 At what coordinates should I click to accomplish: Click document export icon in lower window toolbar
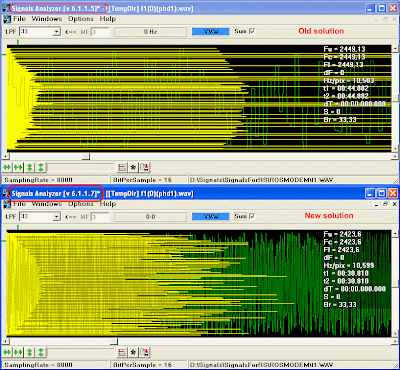coord(145,352)
